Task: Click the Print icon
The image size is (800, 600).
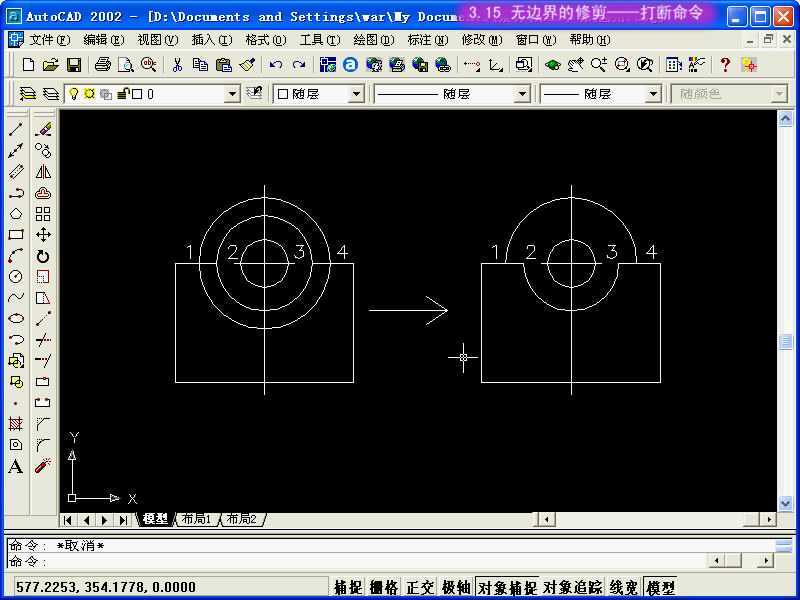Action: tap(103, 65)
